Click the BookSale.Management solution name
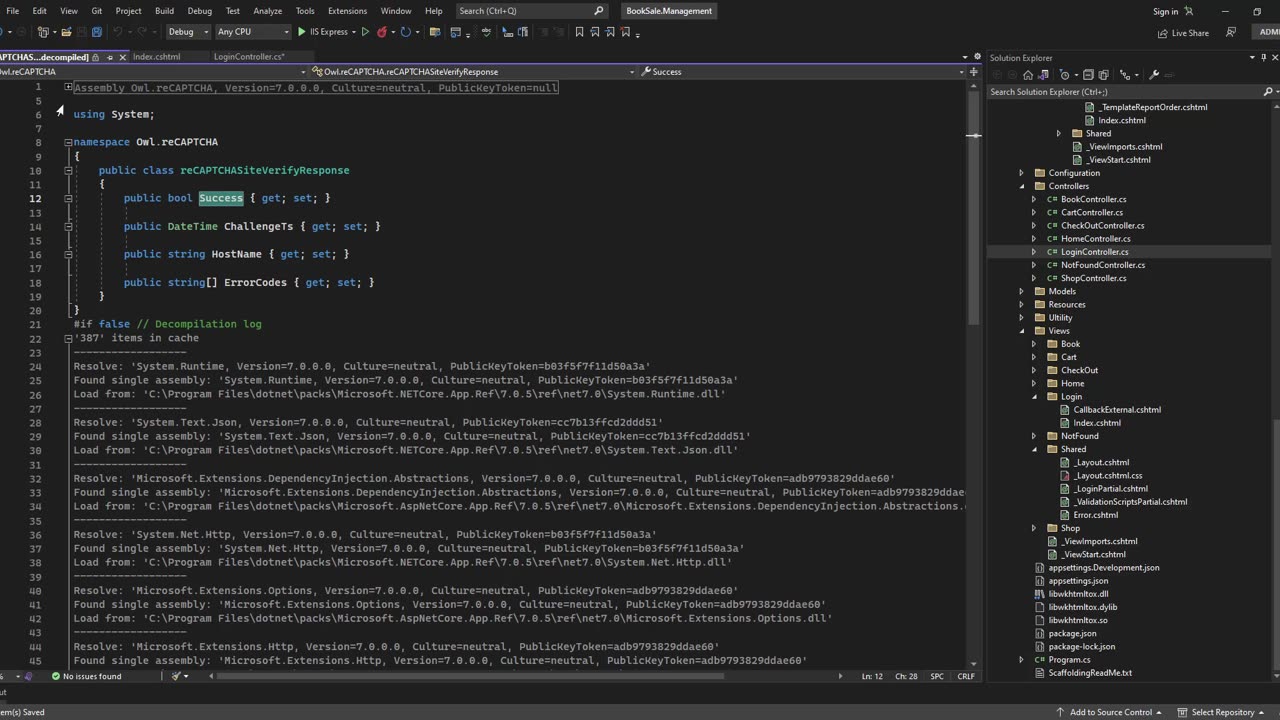The image size is (1280, 720). 669,11
